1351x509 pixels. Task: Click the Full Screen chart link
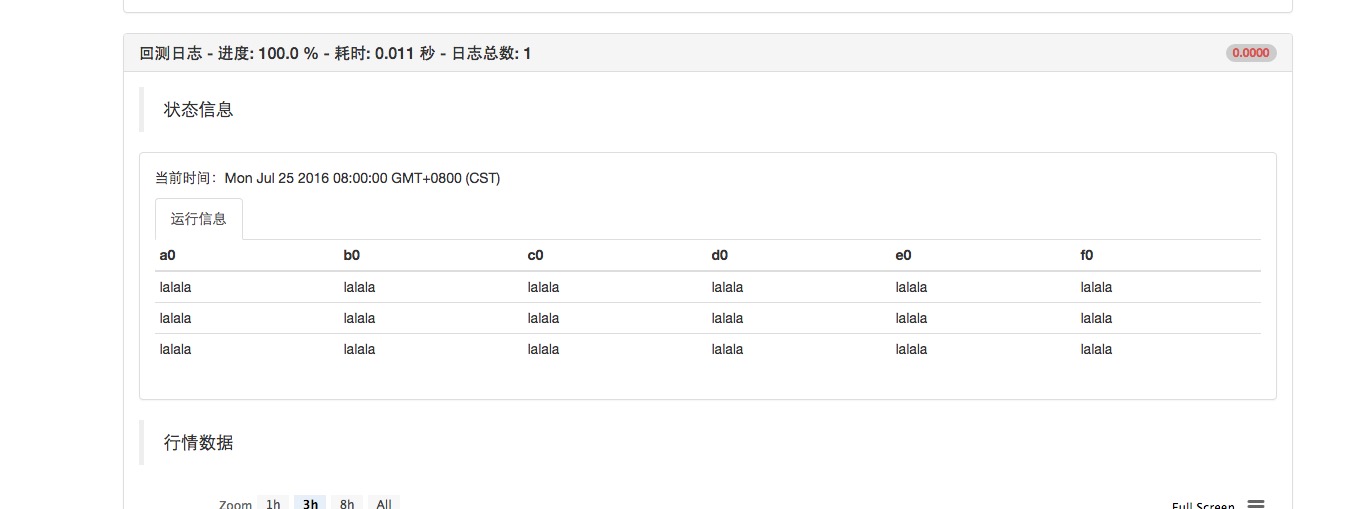1203,506
